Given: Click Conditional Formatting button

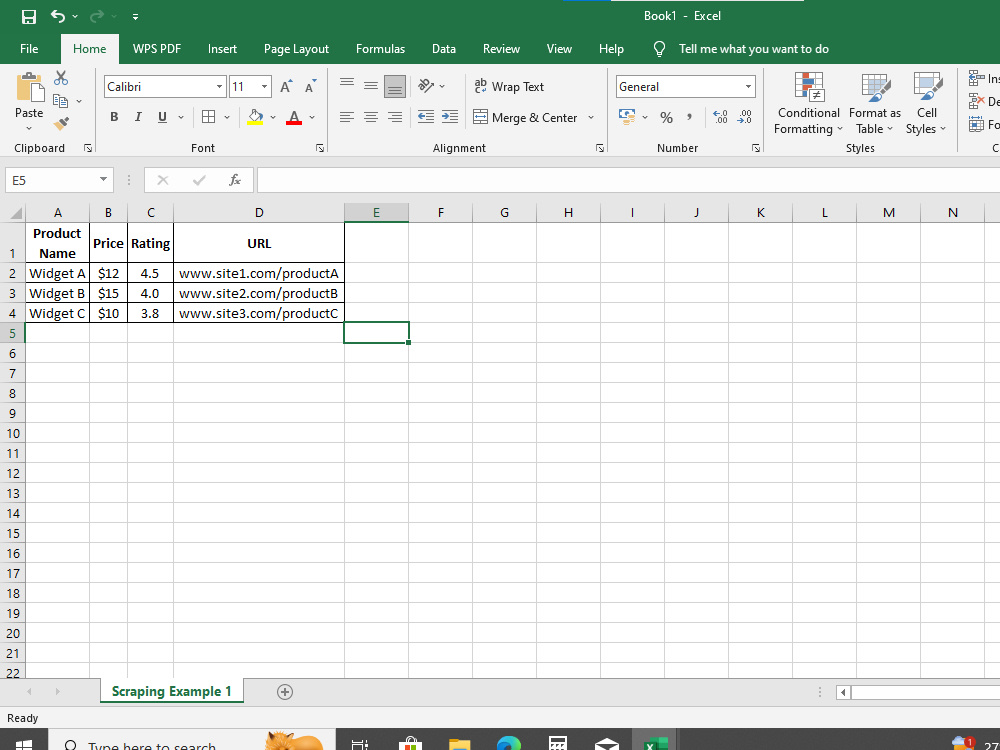Looking at the screenshot, I should point(808,104).
